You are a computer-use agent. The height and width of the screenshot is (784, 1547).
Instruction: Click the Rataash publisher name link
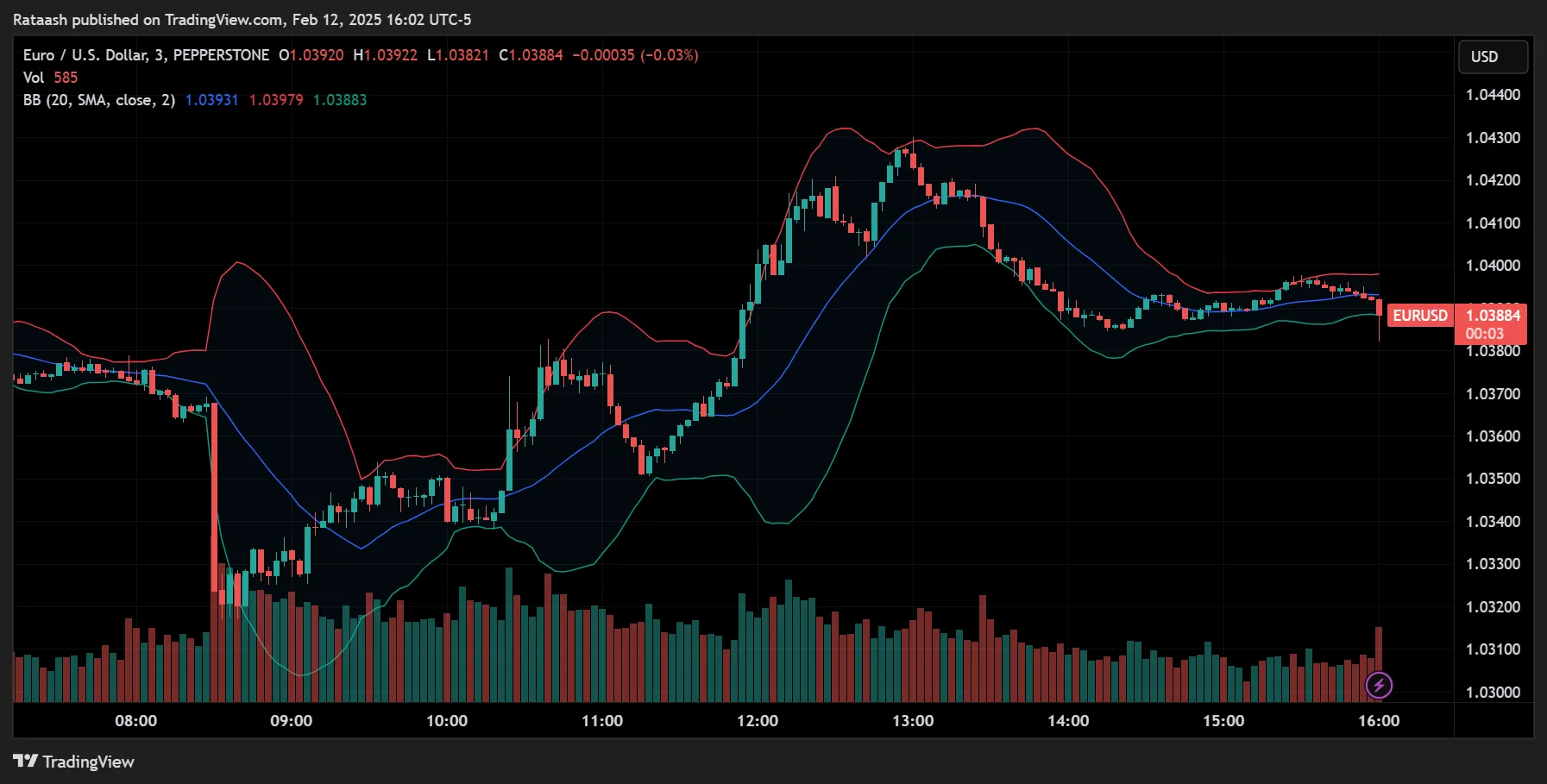pyautogui.click(x=40, y=19)
